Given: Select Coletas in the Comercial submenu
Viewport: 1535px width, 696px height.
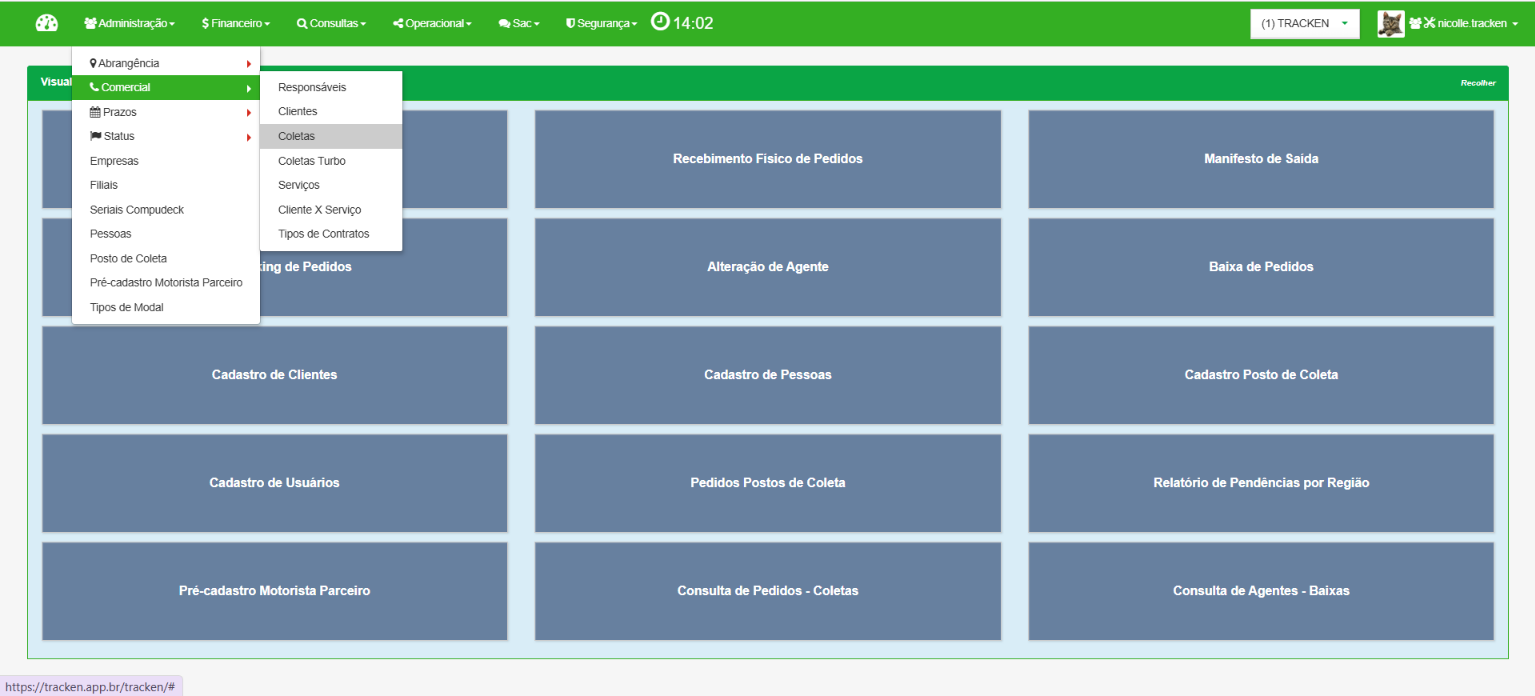Looking at the screenshot, I should point(331,136).
